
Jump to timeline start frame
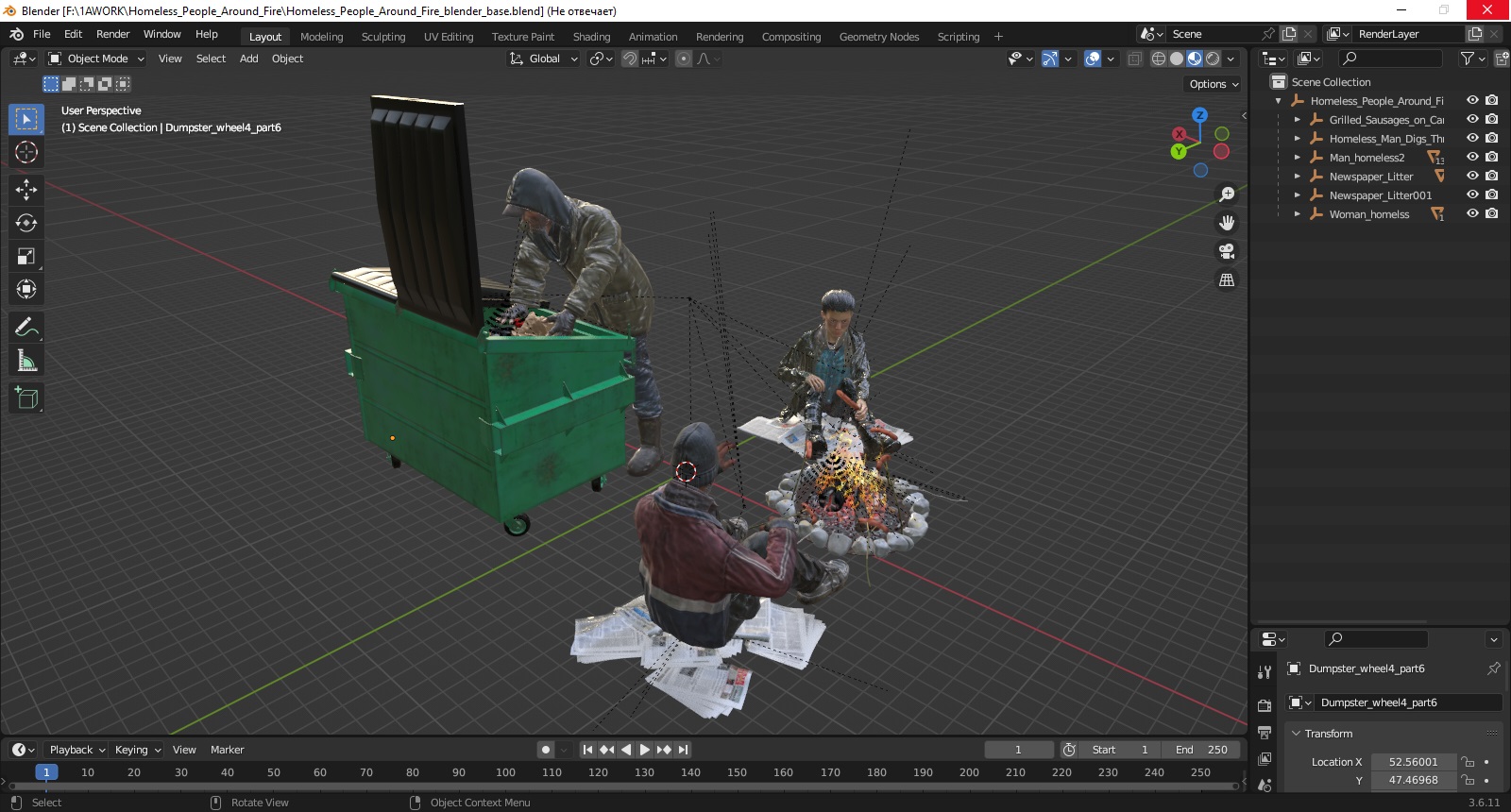coord(587,750)
